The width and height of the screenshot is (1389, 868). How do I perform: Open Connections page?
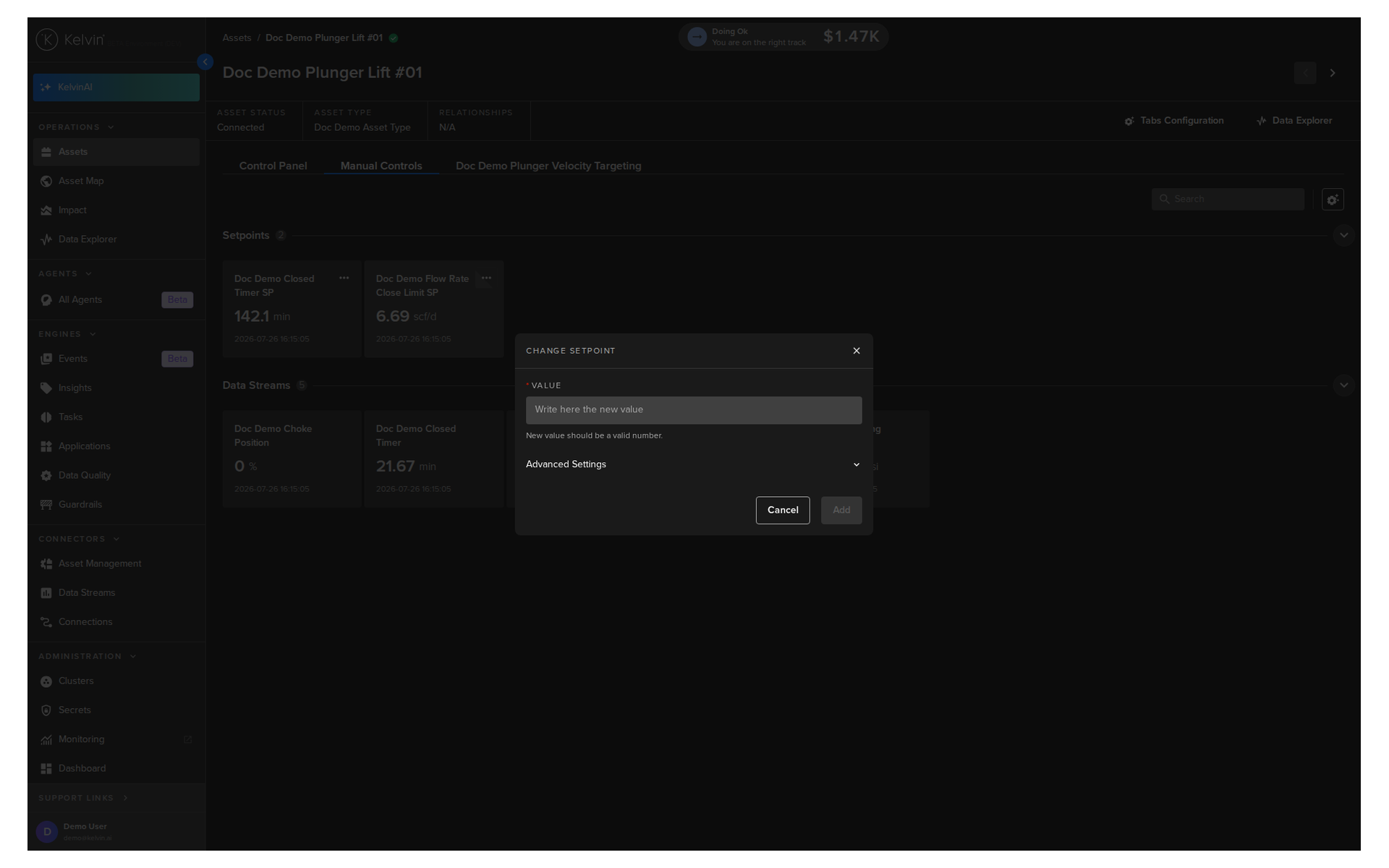[116, 622]
